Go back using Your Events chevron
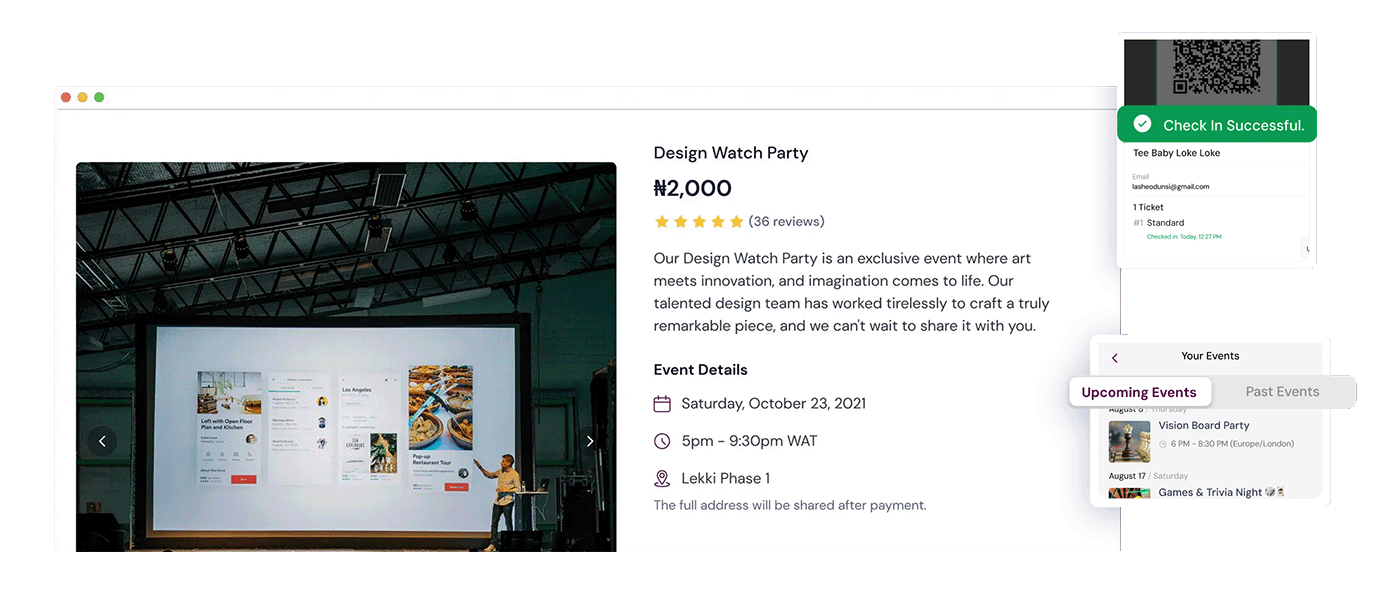1396x608 pixels. pyautogui.click(x=1115, y=357)
